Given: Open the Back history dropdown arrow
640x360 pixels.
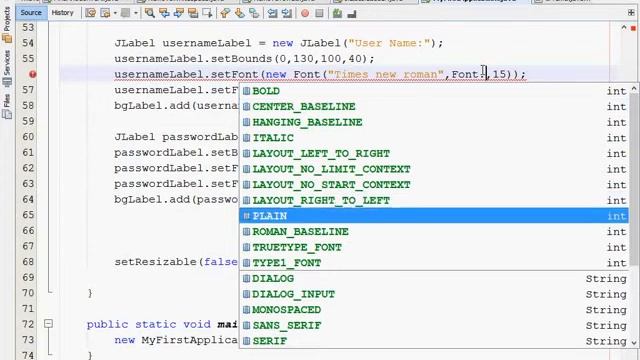Looking at the screenshot, I should pos(115,13).
